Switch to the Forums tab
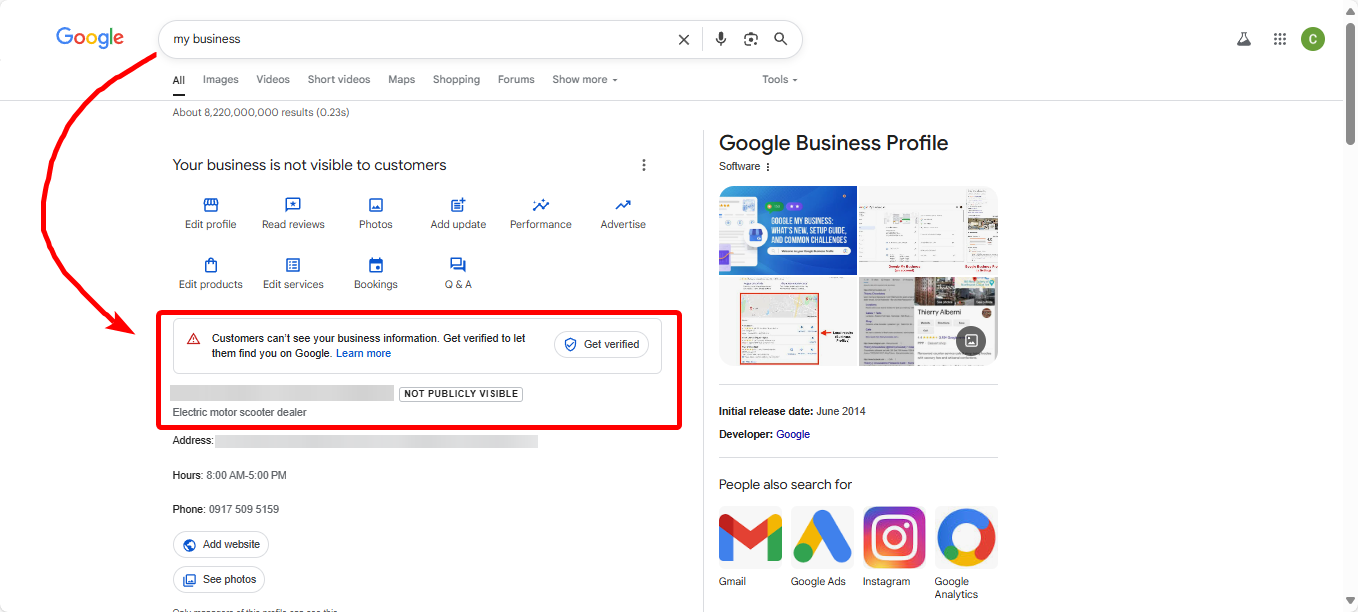 pos(516,80)
